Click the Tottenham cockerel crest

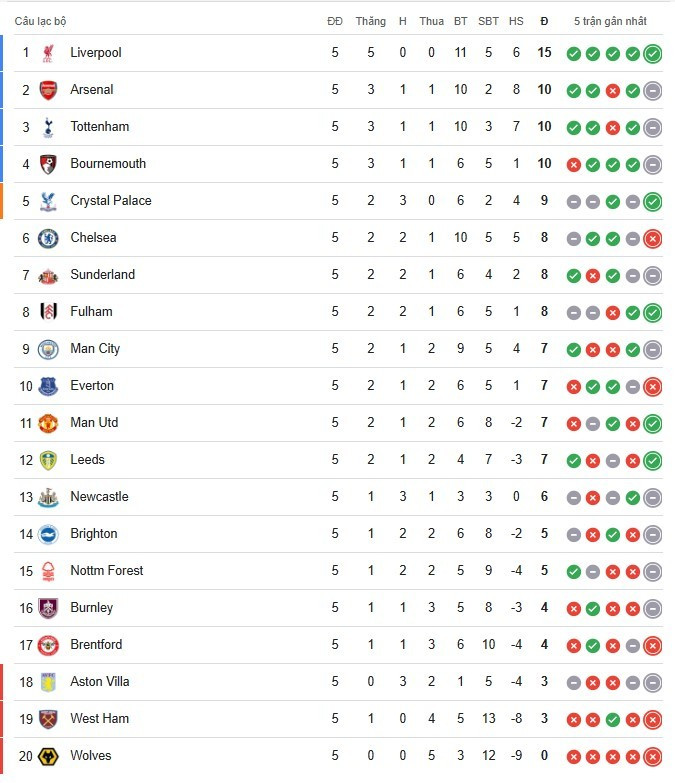(48, 127)
